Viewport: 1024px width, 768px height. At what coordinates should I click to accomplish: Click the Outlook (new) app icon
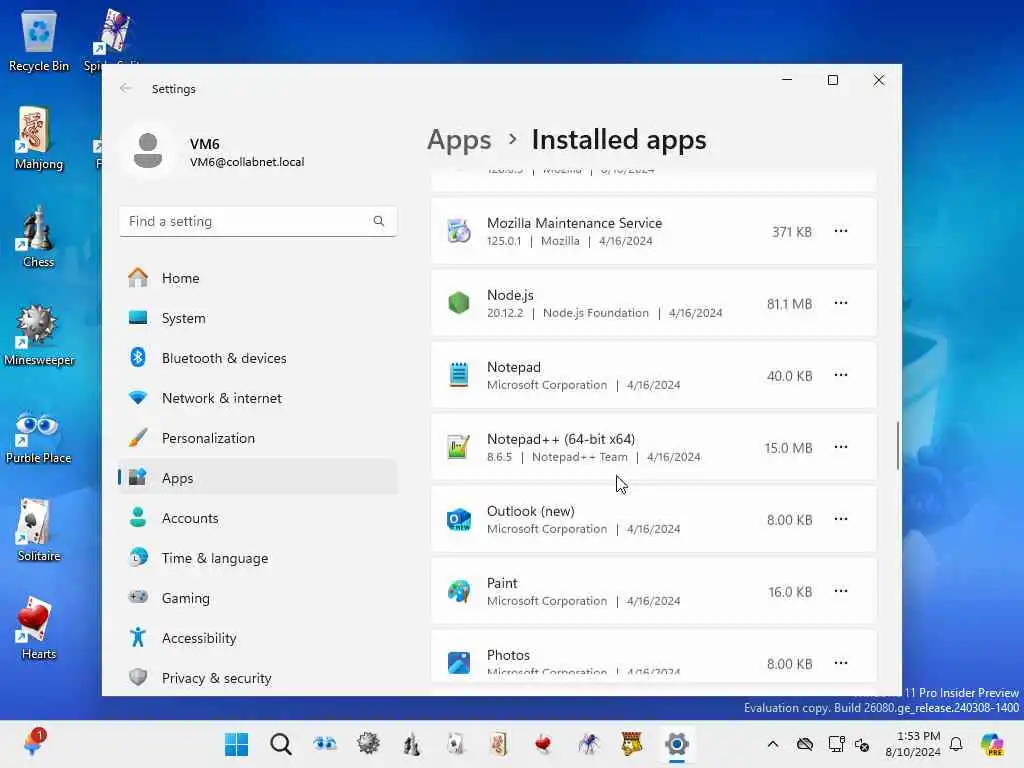458,520
